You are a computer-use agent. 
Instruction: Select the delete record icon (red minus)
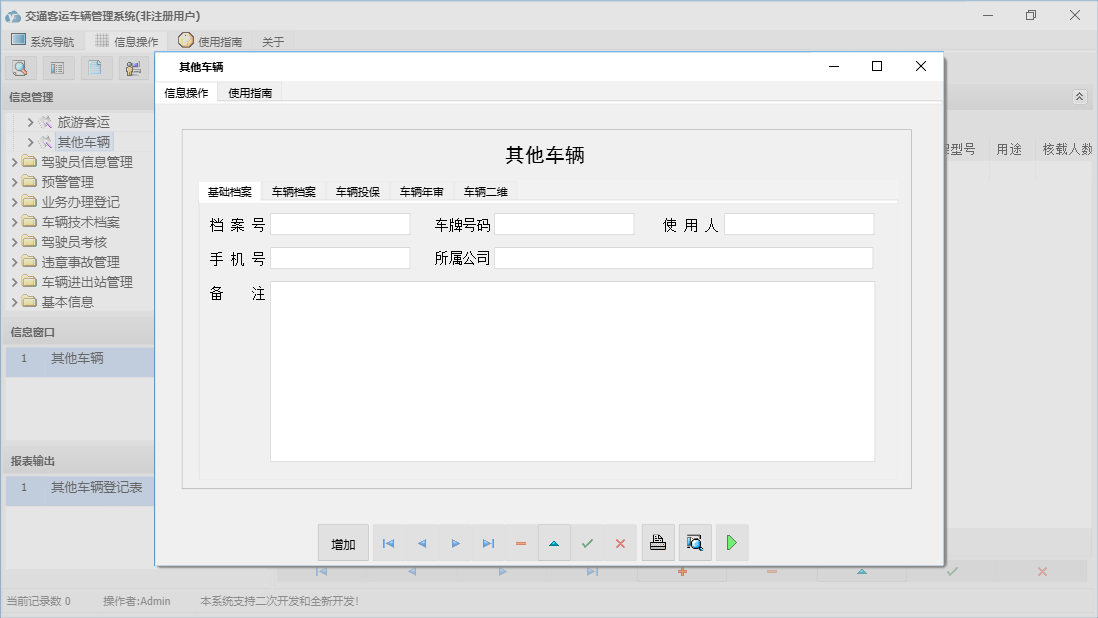pyautogui.click(x=521, y=542)
